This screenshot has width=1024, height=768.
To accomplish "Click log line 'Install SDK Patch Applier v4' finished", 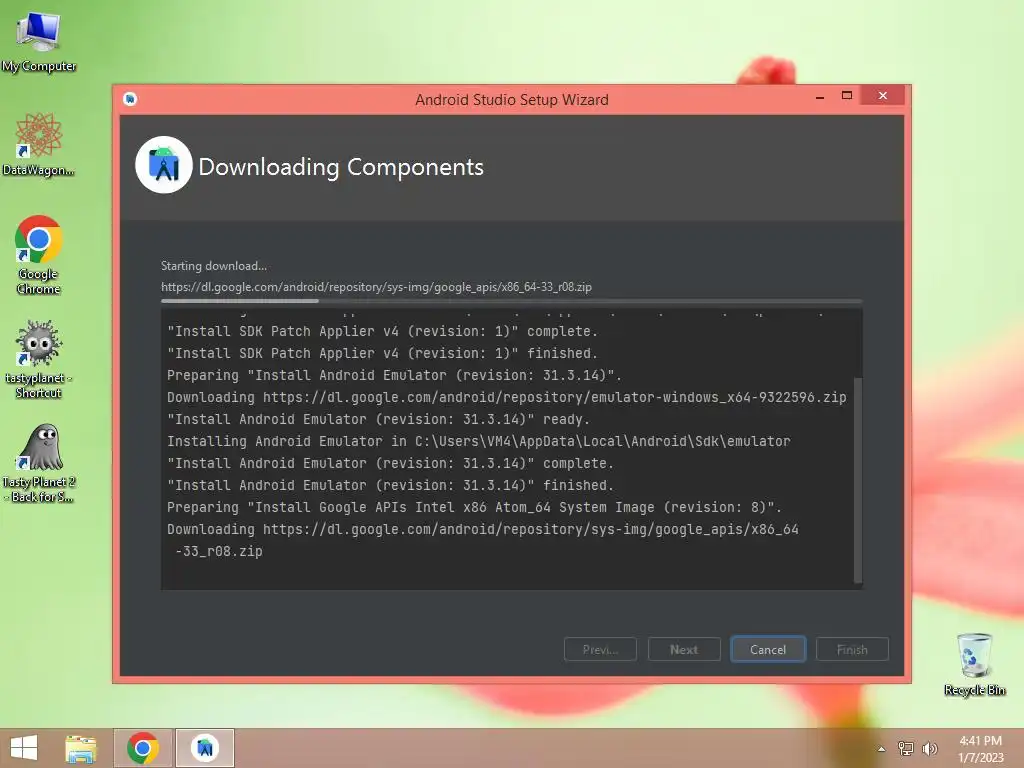I will [382, 353].
